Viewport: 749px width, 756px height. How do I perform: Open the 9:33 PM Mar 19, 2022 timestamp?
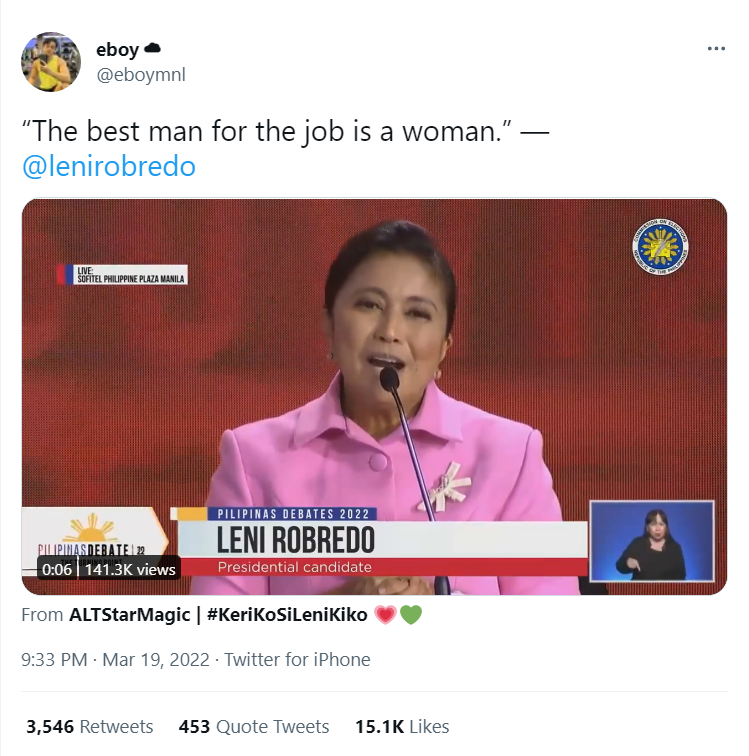115,660
